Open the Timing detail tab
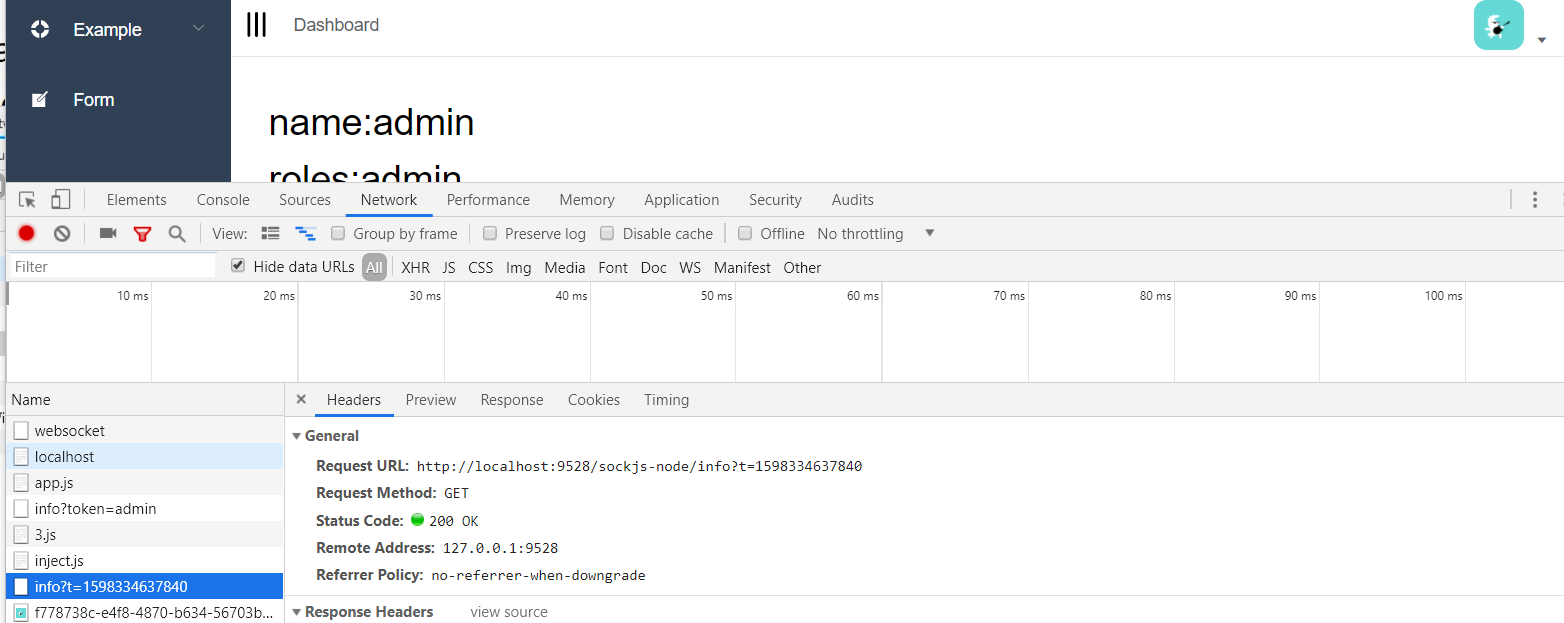Viewport: 1564px width, 623px height. [x=666, y=399]
